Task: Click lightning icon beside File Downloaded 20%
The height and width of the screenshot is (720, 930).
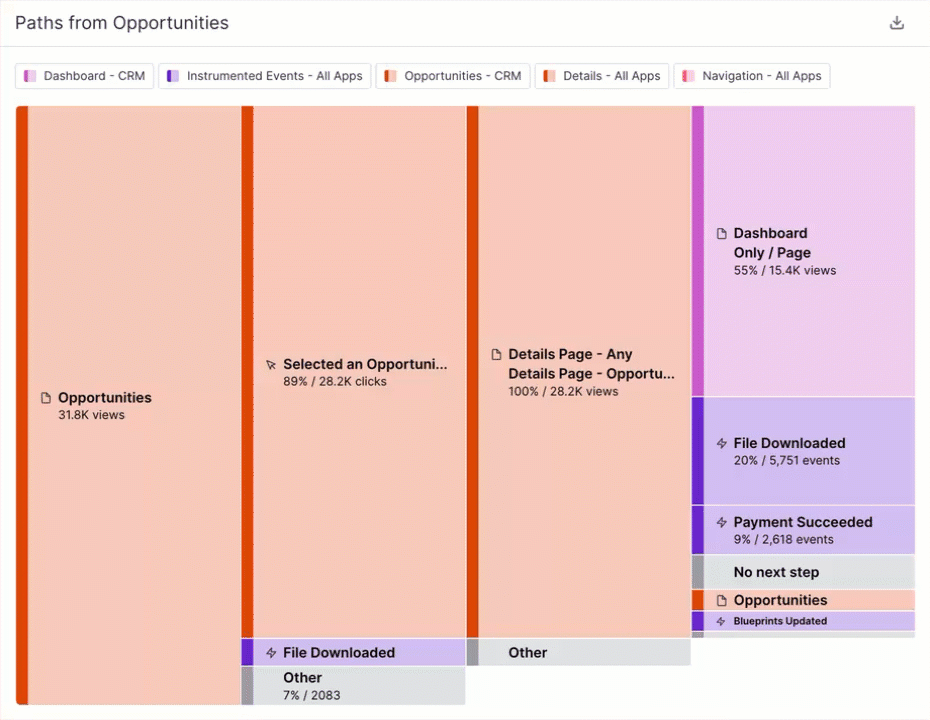Action: [x=721, y=444]
